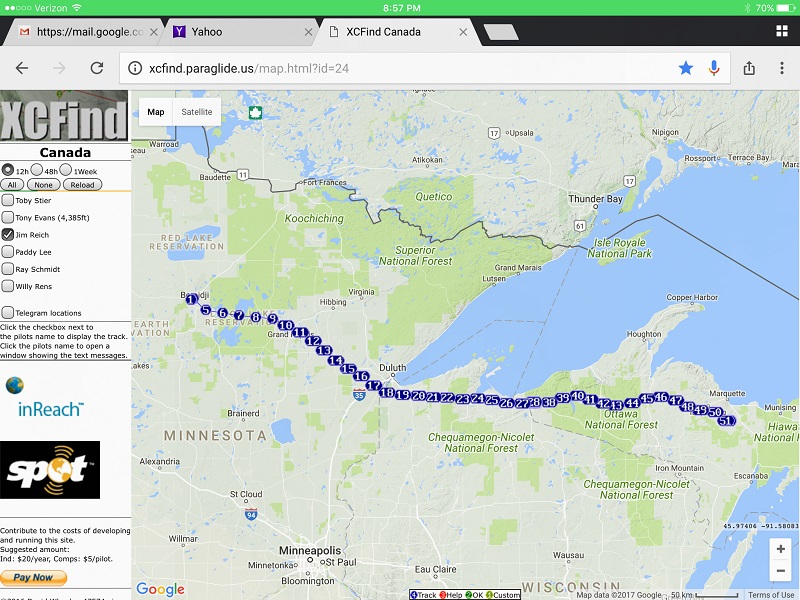Image resolution: width=800 pixels, height=600 pixels.
Task: Check the Toby Stier checkbox
Action: tap(8, 199)
